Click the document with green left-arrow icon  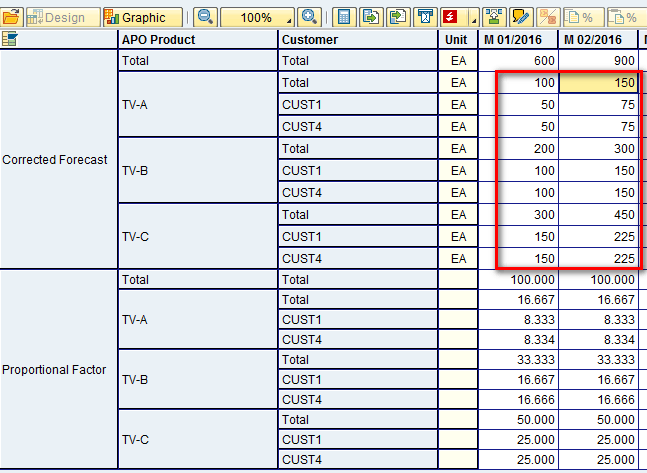pyautogui.click(x=398, y=17)
